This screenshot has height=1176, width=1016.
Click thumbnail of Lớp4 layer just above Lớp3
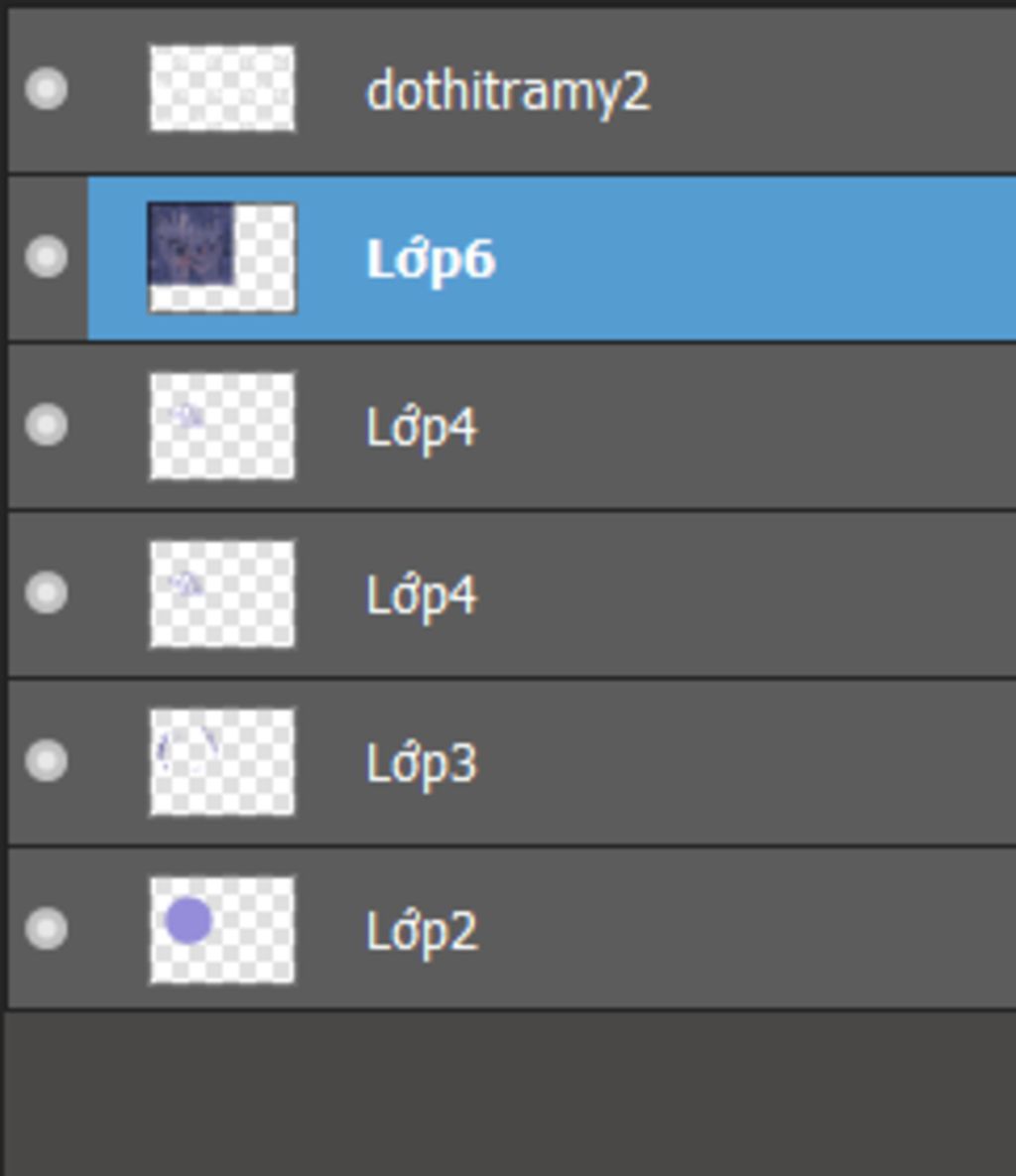tap(222, 593)
